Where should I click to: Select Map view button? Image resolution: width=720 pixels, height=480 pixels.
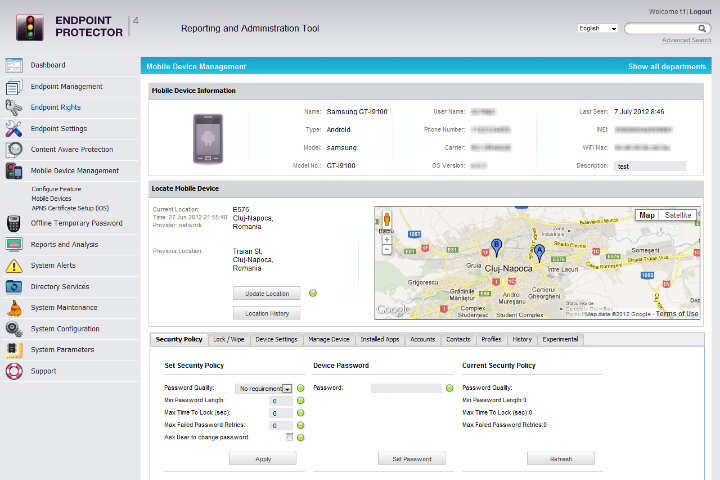[x=647, y=215]
